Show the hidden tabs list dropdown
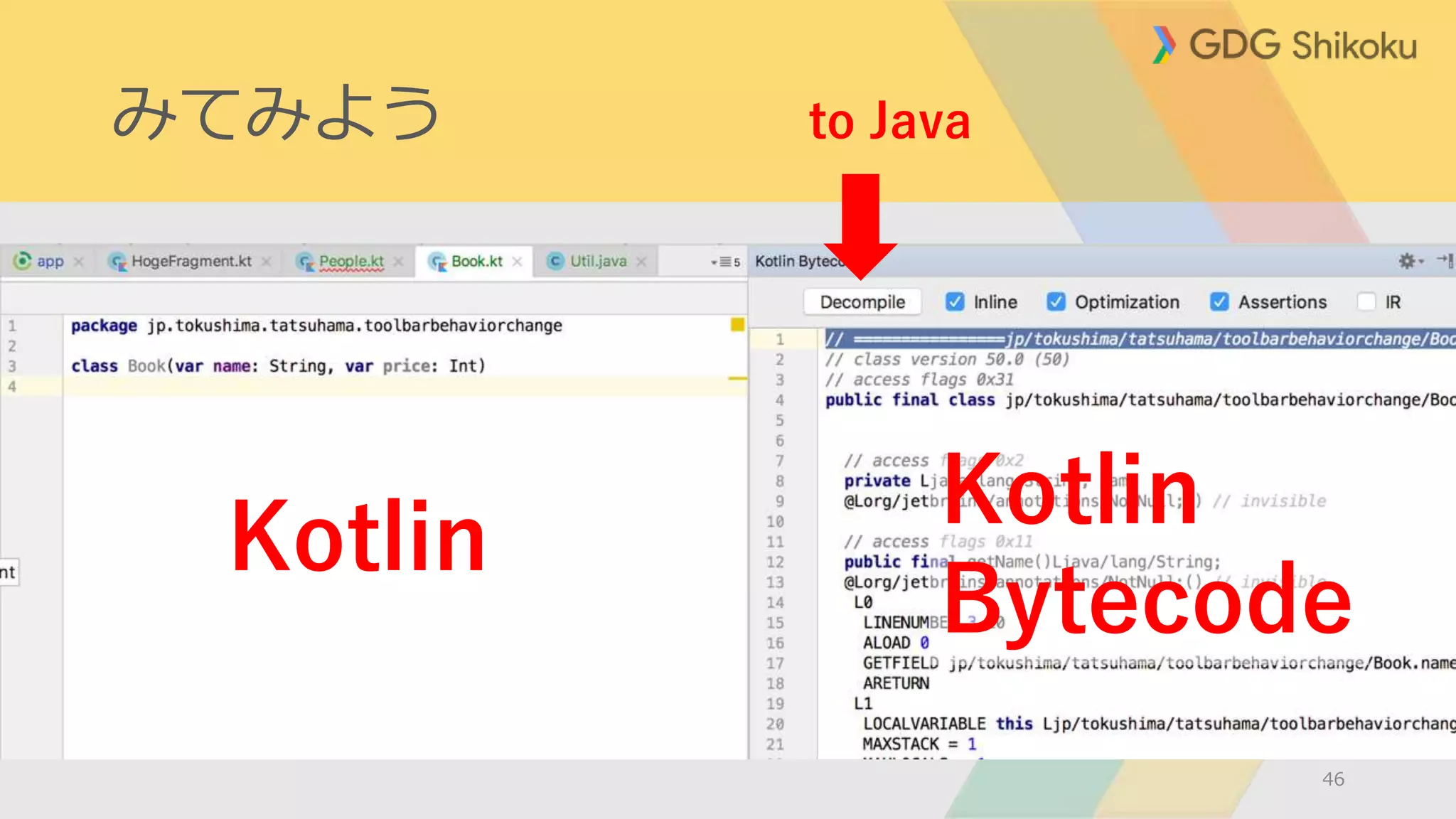The image size is (1456, 819). [725, 262]
